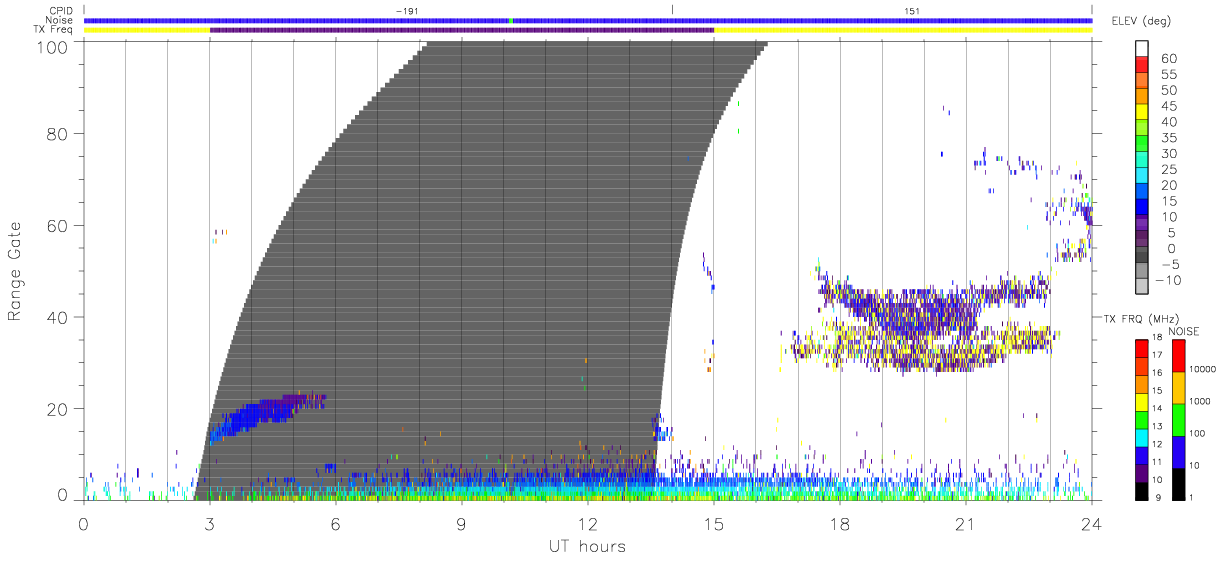
Task: Click the '15' UT hours tick label
Action: click(x=714, y=523)
